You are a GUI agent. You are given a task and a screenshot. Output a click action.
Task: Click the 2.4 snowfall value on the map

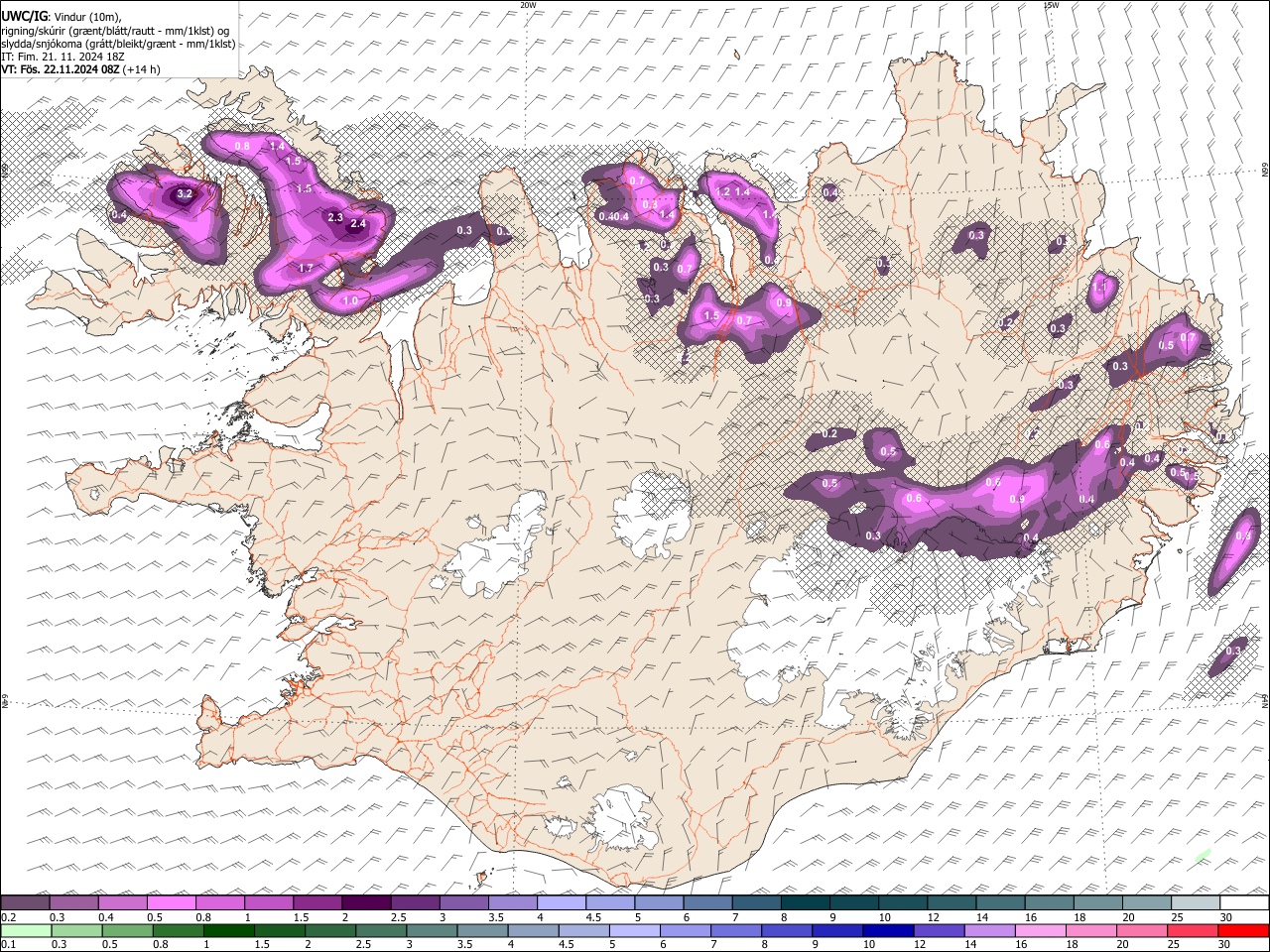click(358, 224)
